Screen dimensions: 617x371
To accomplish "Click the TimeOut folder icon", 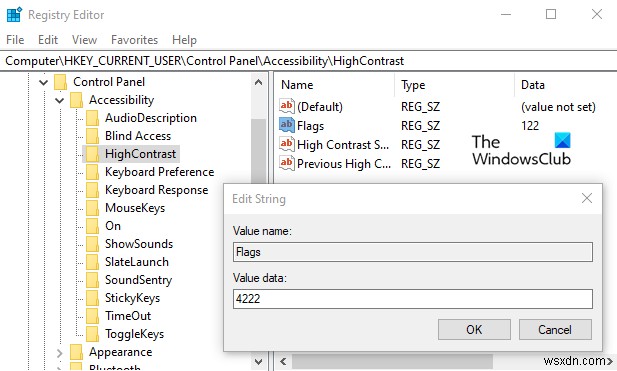I will (x=92, y=316).
